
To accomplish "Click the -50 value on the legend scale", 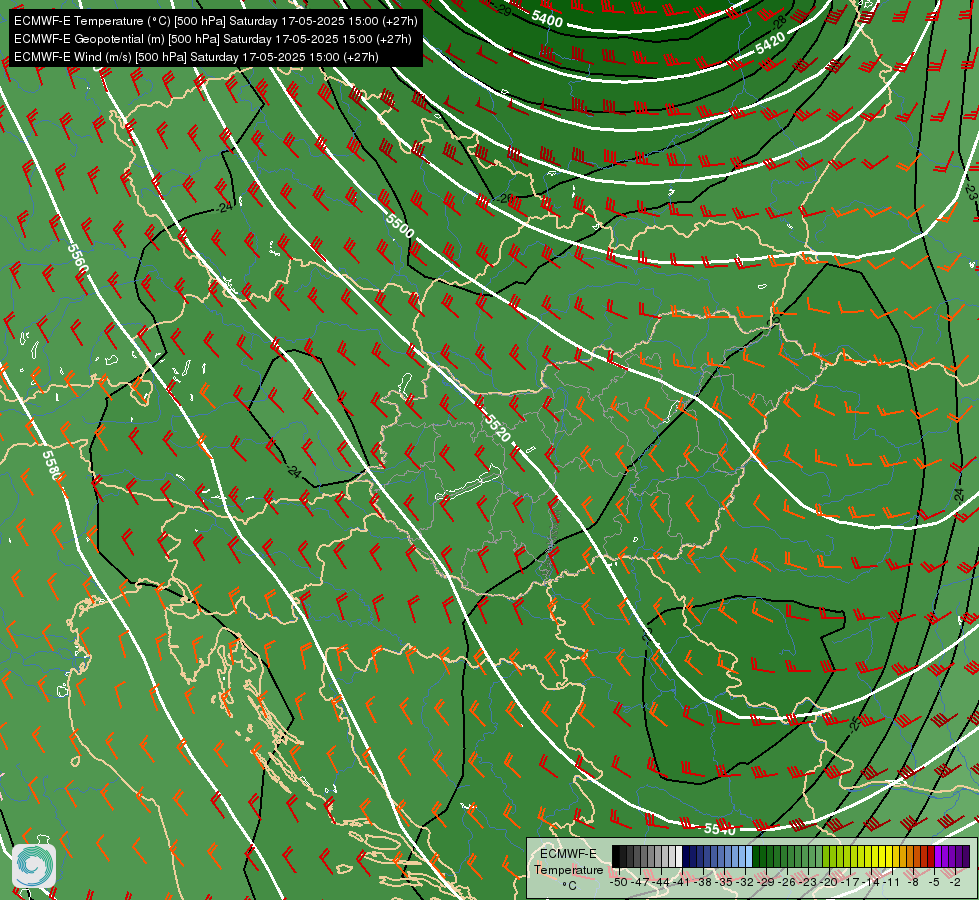I will tap(618, 882).
